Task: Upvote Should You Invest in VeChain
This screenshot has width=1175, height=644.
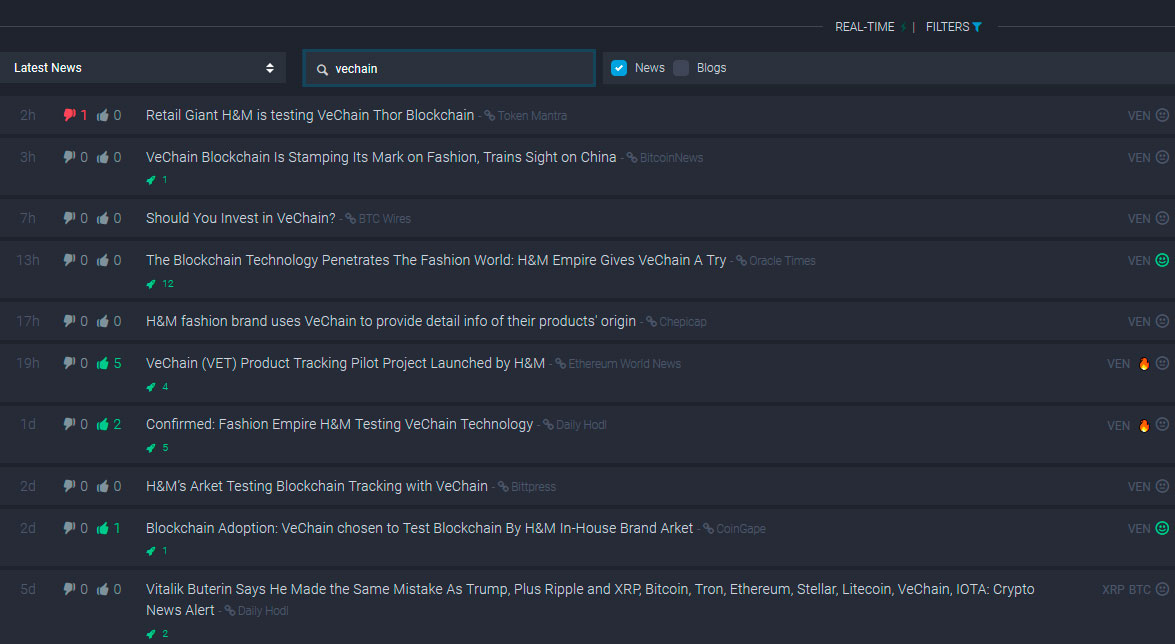Action: click(103, 217)
